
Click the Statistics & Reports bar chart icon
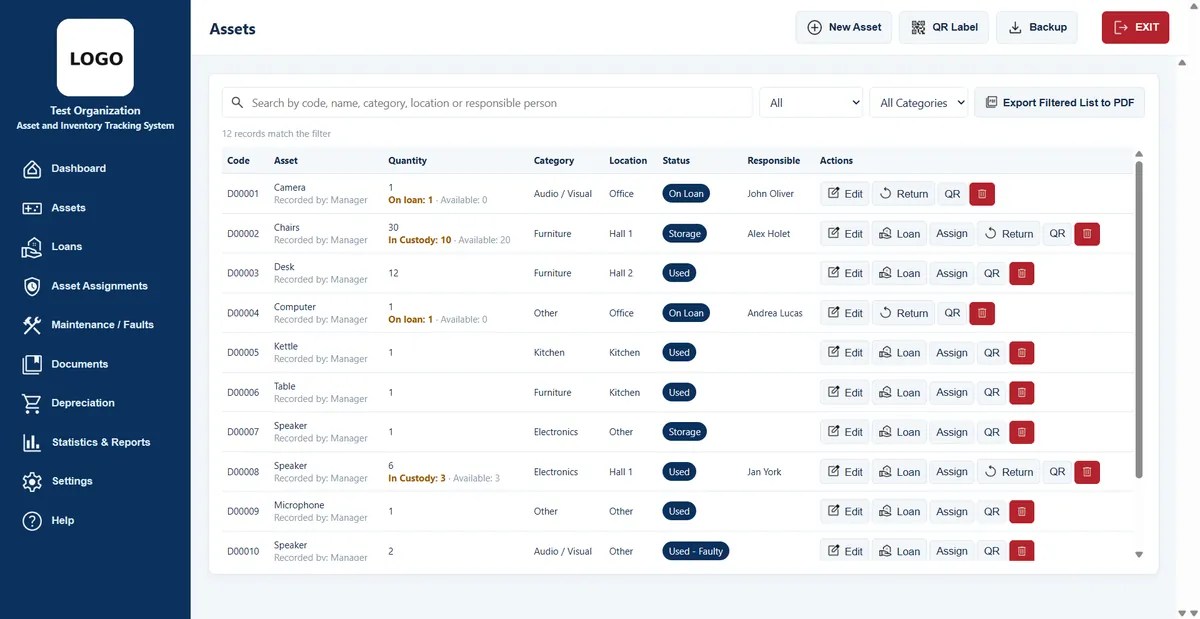point(32,442)
